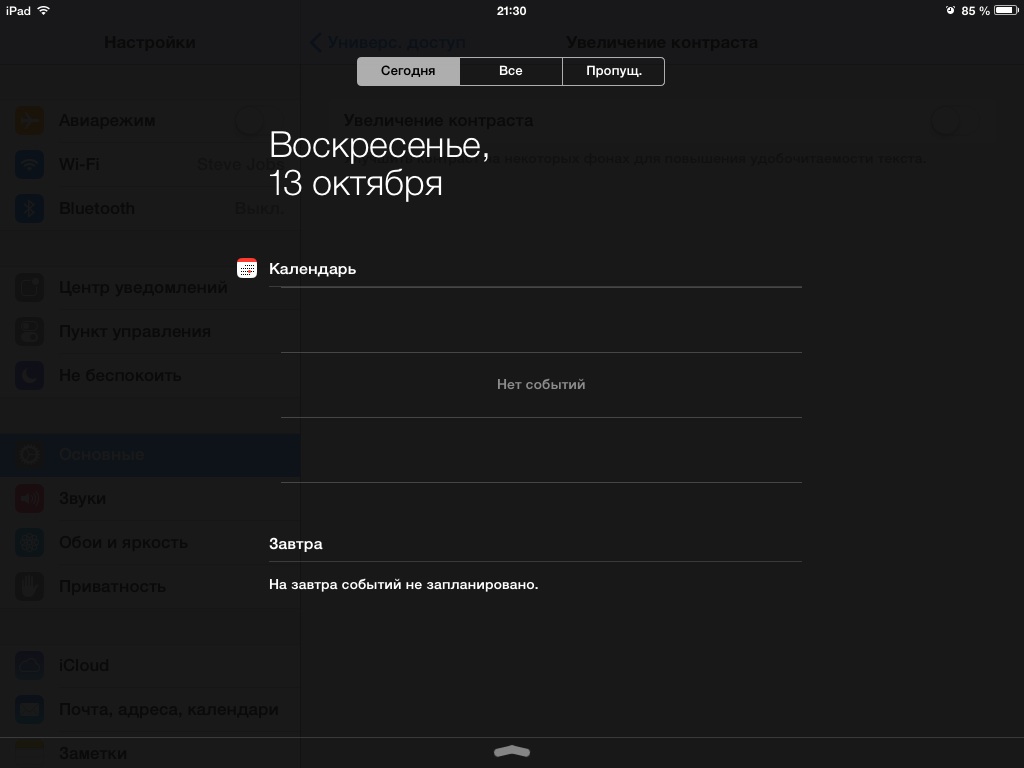Open Центр уведомлений settings row
The width and height of the screenshot is (1024, 768).
coord(150,287)
